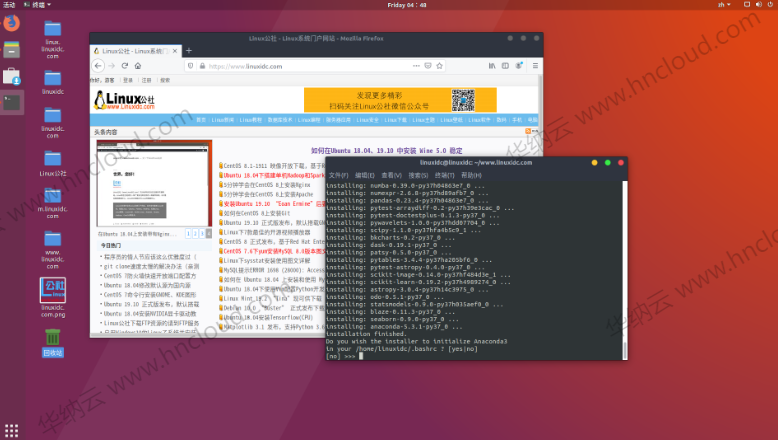Open terminal 帮助(H) menu
Viewport: 778px width, 440px height.
[471, 175]
